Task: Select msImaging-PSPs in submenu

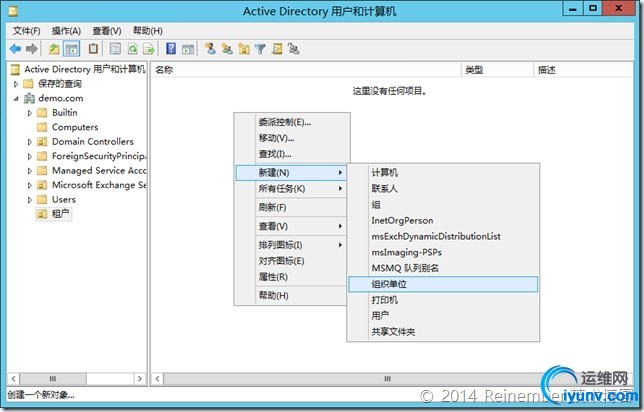Action: pos(443,253)
